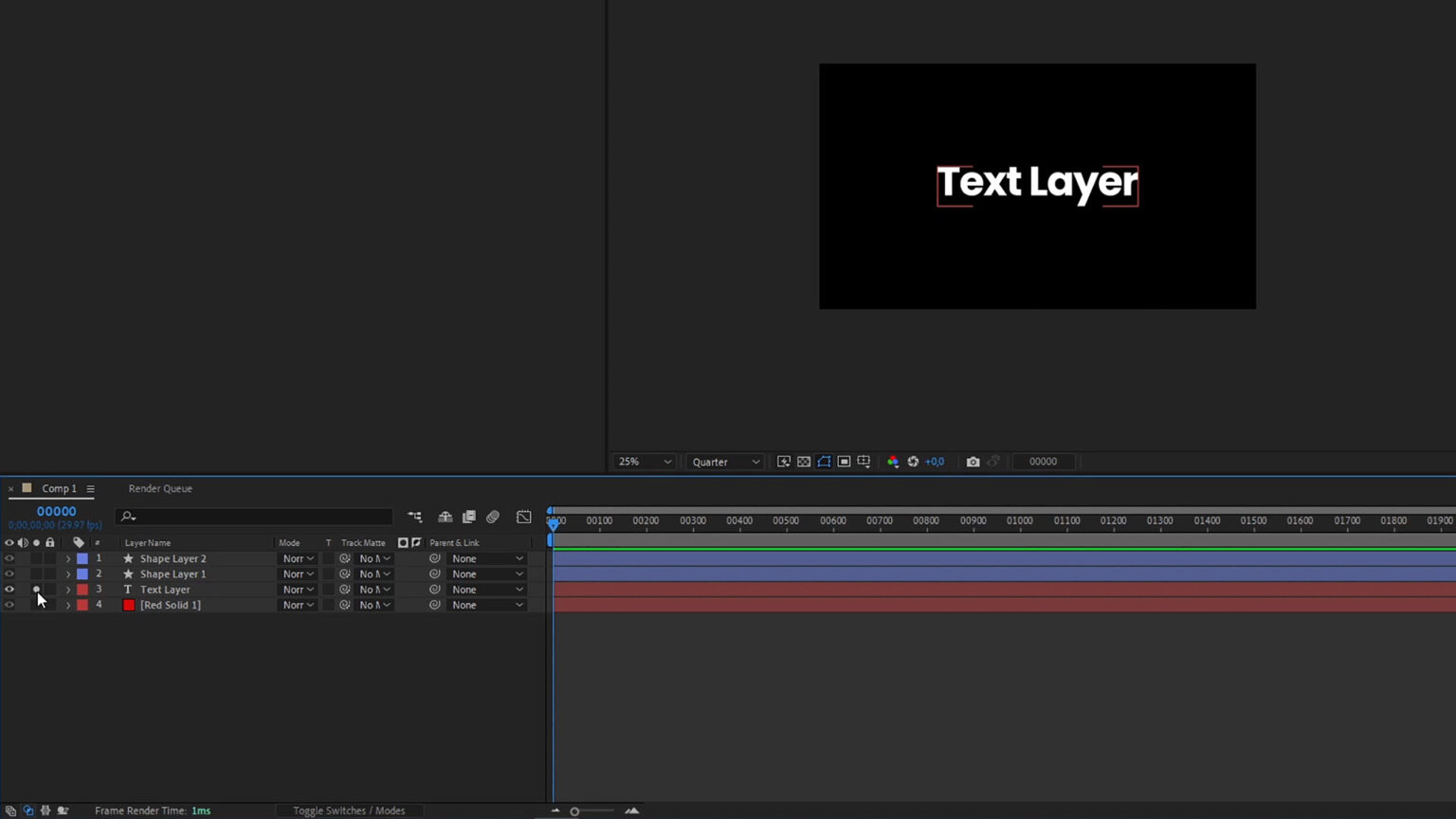Take a Snapshot of the composition
The width and height of the screenshot is (1456, 819).
click(x=974, y=462)
